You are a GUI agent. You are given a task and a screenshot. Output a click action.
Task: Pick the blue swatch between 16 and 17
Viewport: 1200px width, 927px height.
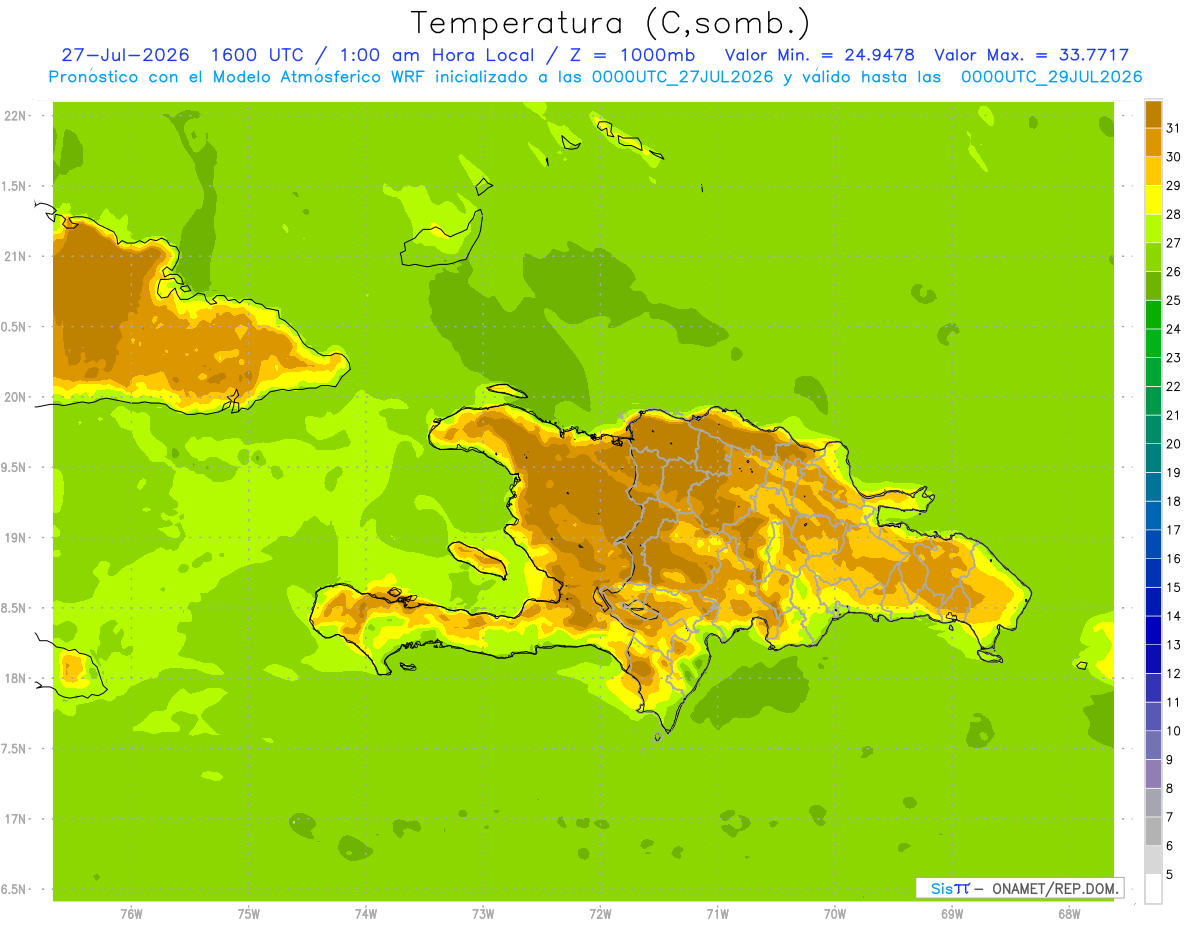[x=1153, y=545]
